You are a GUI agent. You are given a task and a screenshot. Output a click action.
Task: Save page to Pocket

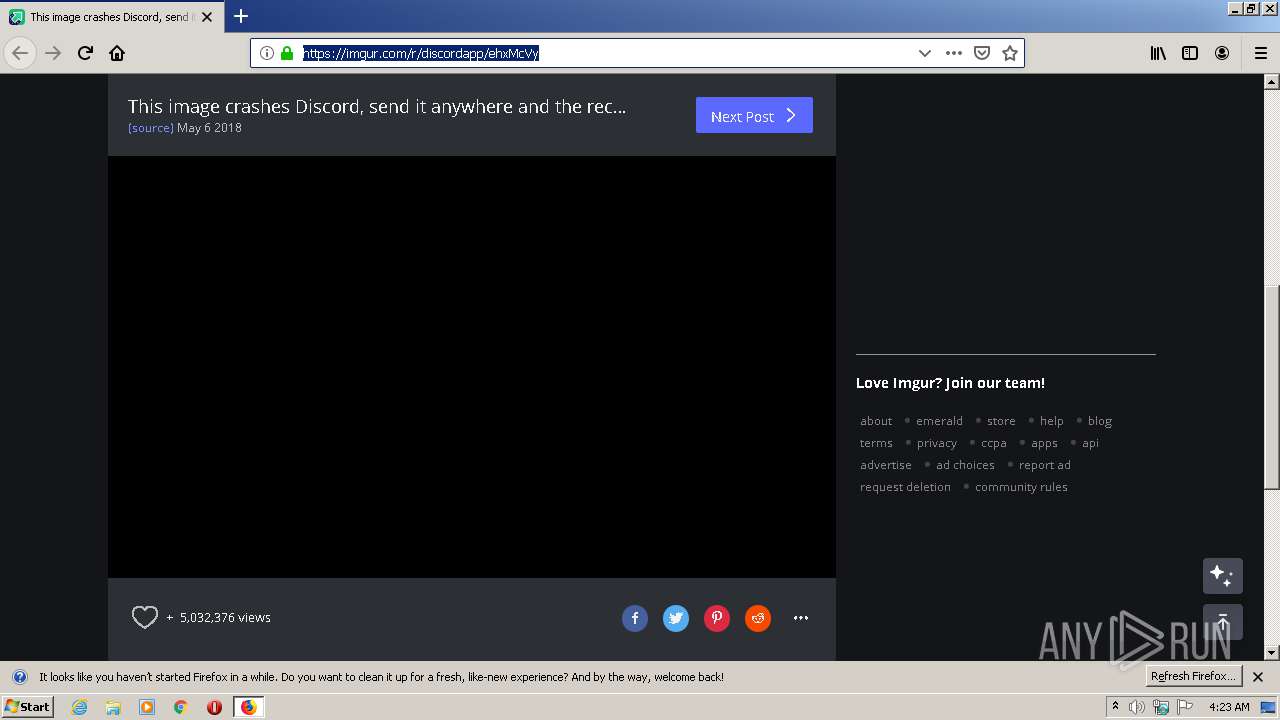click(982, 53)
